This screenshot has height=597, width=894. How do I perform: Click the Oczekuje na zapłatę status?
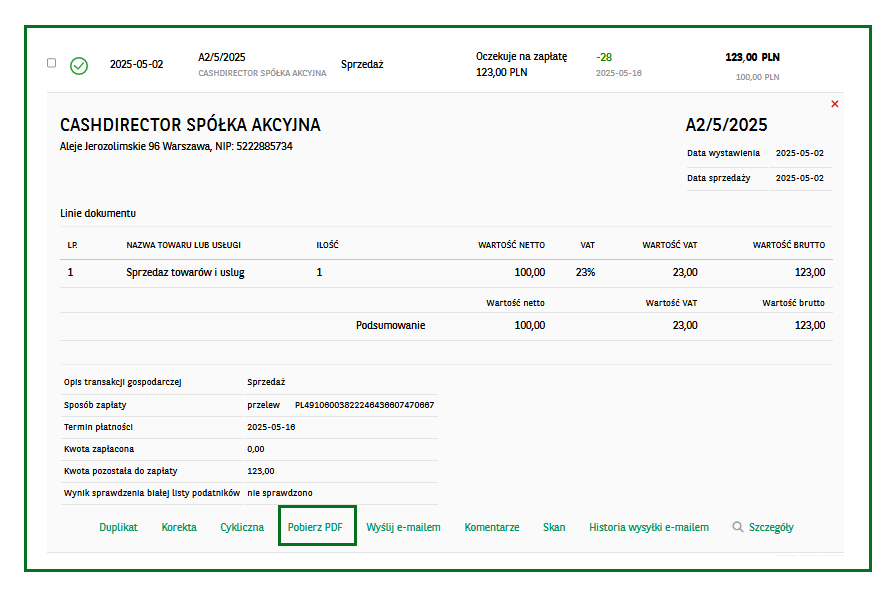(x=521, y=56)
